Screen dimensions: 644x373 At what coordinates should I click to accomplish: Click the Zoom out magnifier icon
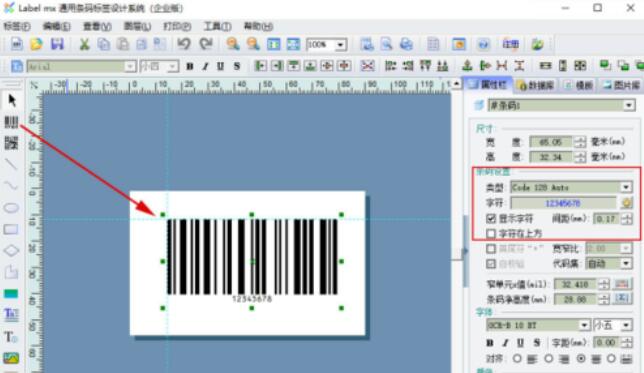[253, 44]
